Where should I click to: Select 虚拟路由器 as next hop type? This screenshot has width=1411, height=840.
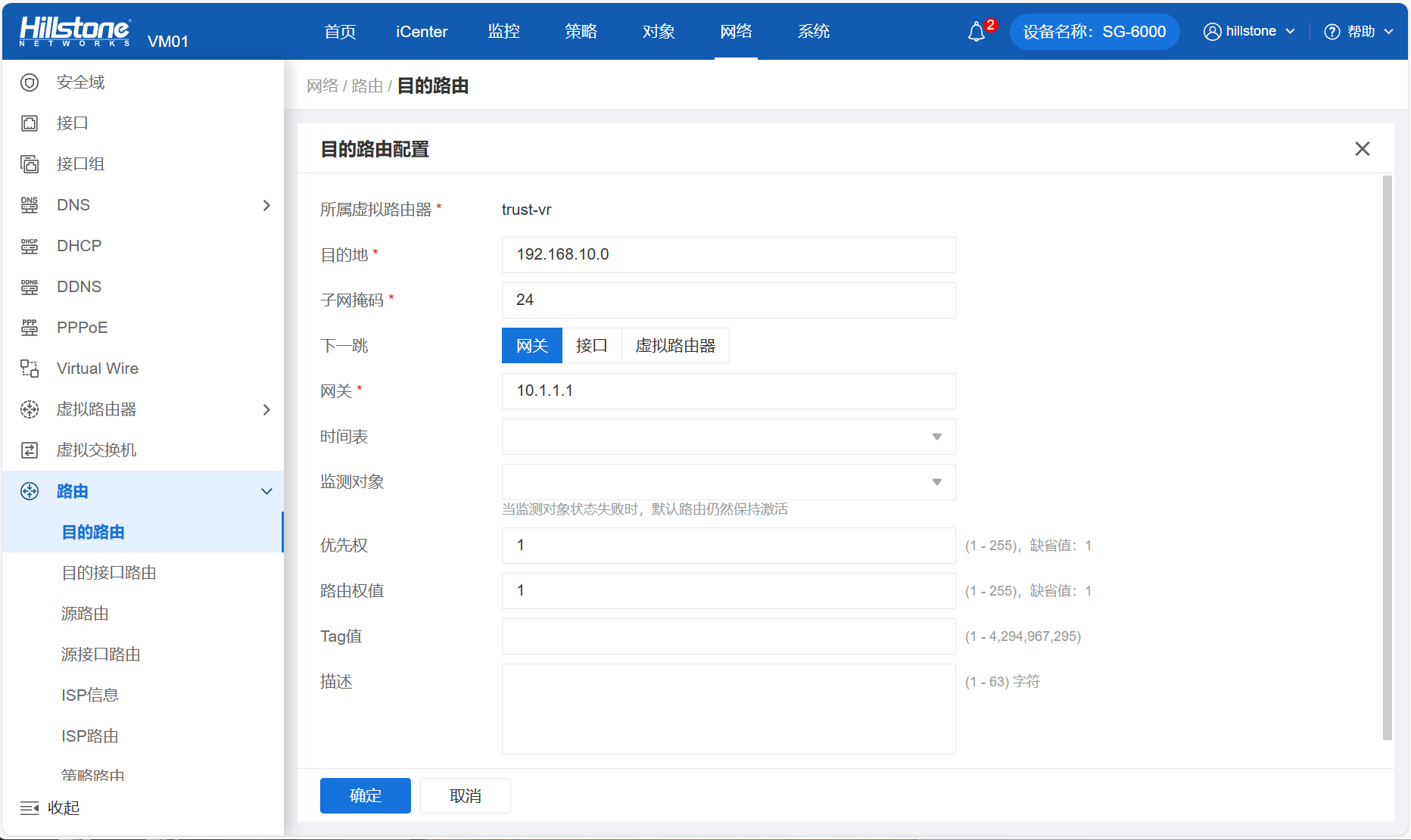[x=675, y=346]
